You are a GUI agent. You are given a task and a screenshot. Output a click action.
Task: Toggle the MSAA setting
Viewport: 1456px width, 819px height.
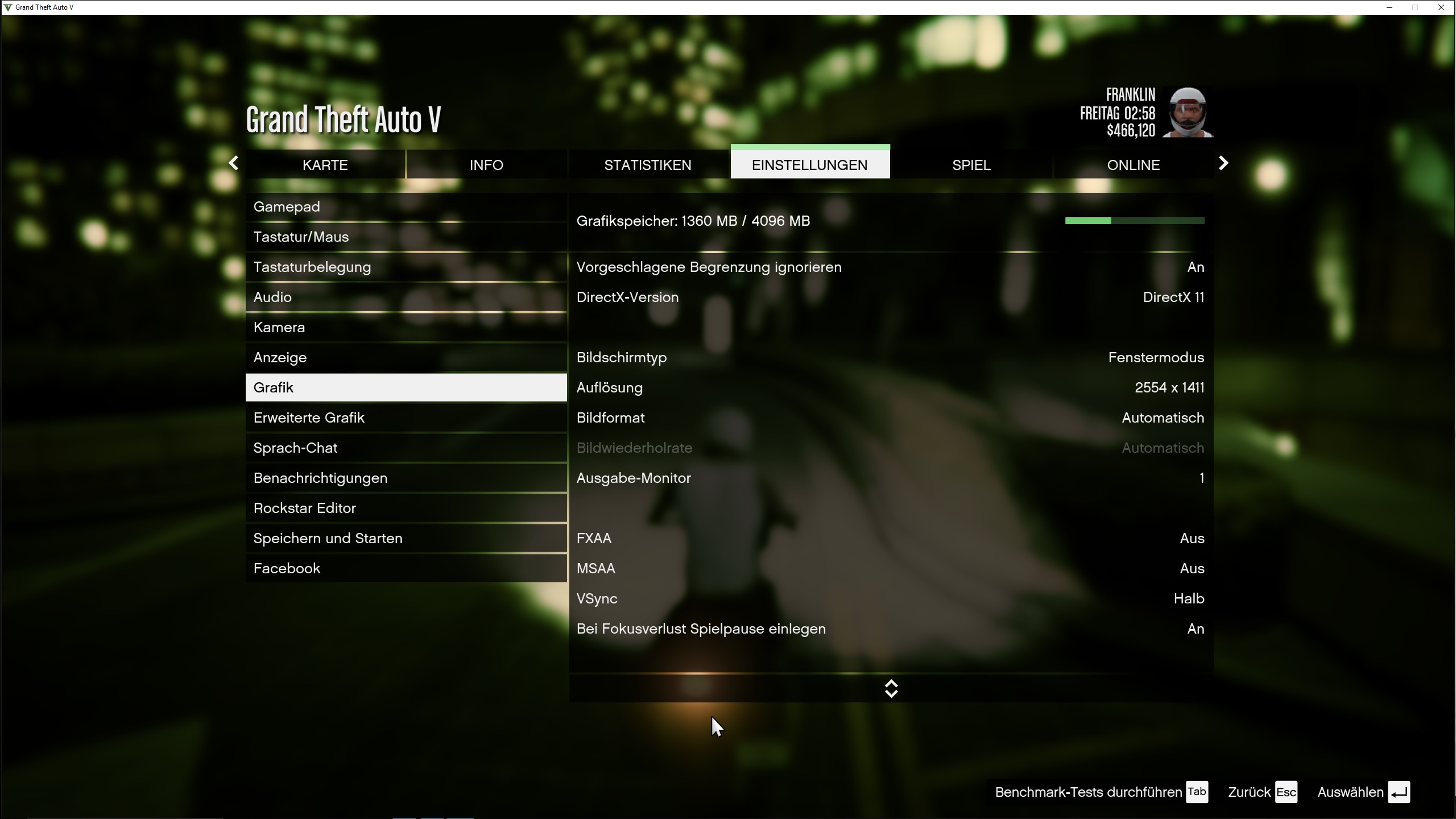[891, 568]
